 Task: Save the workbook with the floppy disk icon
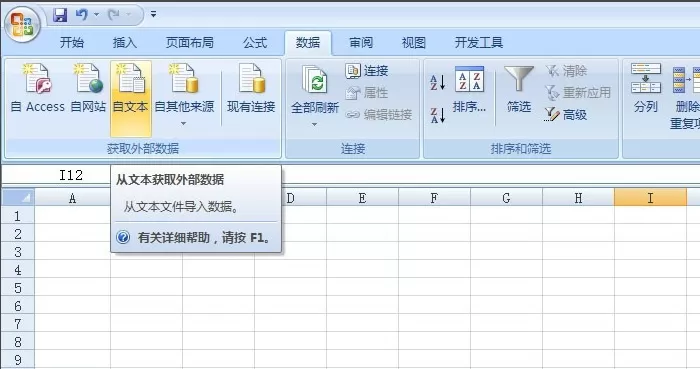pos(60,15)
